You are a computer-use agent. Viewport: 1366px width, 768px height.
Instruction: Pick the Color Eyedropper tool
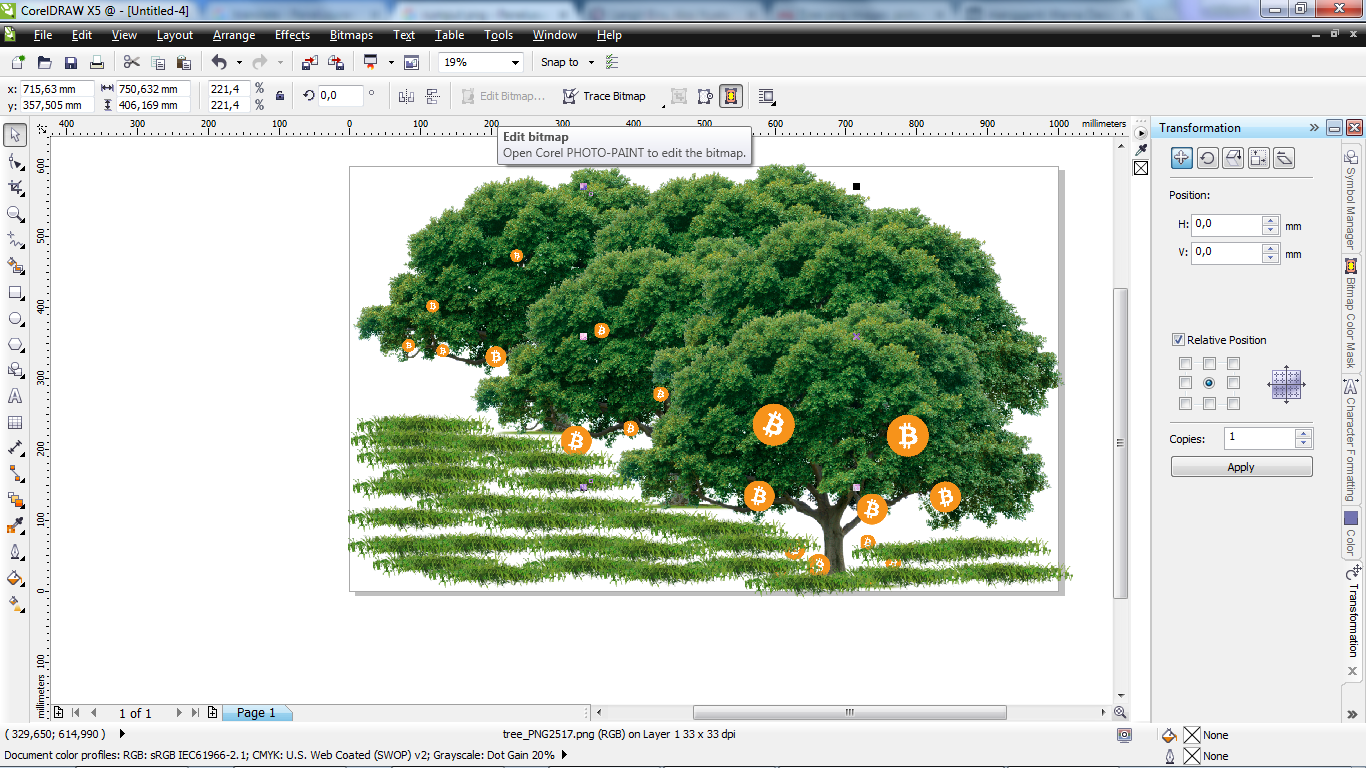pos(15,526)
